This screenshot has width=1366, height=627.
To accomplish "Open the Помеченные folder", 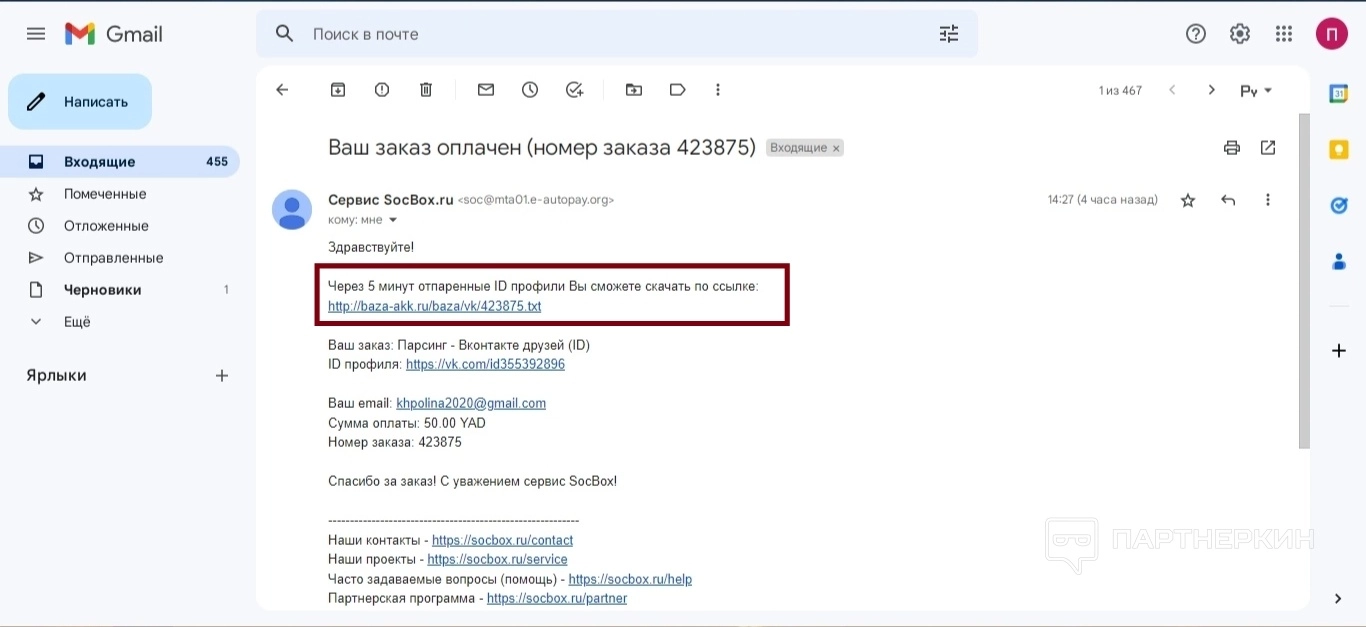I will (x=120, y=194).
